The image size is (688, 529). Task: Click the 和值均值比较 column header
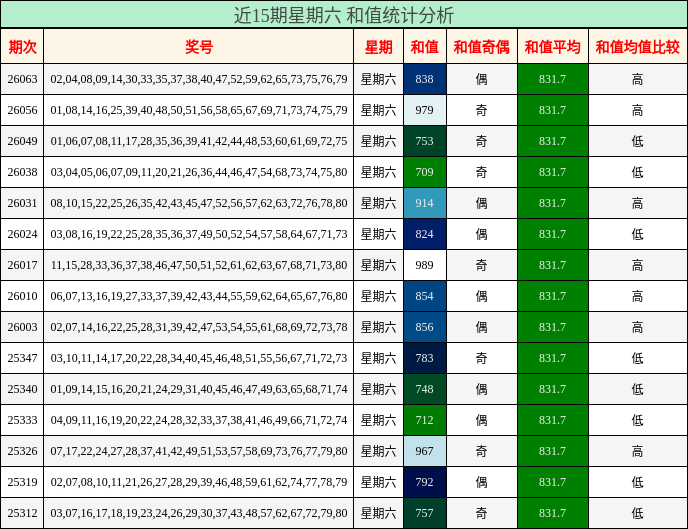(x=638, y=46)
